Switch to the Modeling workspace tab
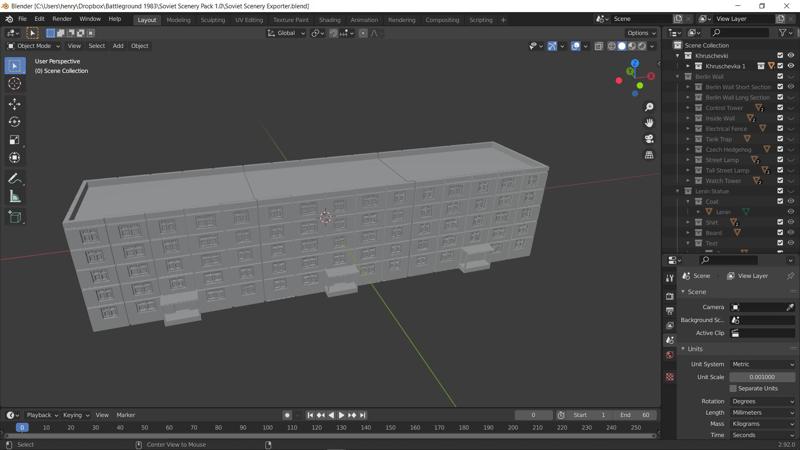 click(x=178, y=19)
